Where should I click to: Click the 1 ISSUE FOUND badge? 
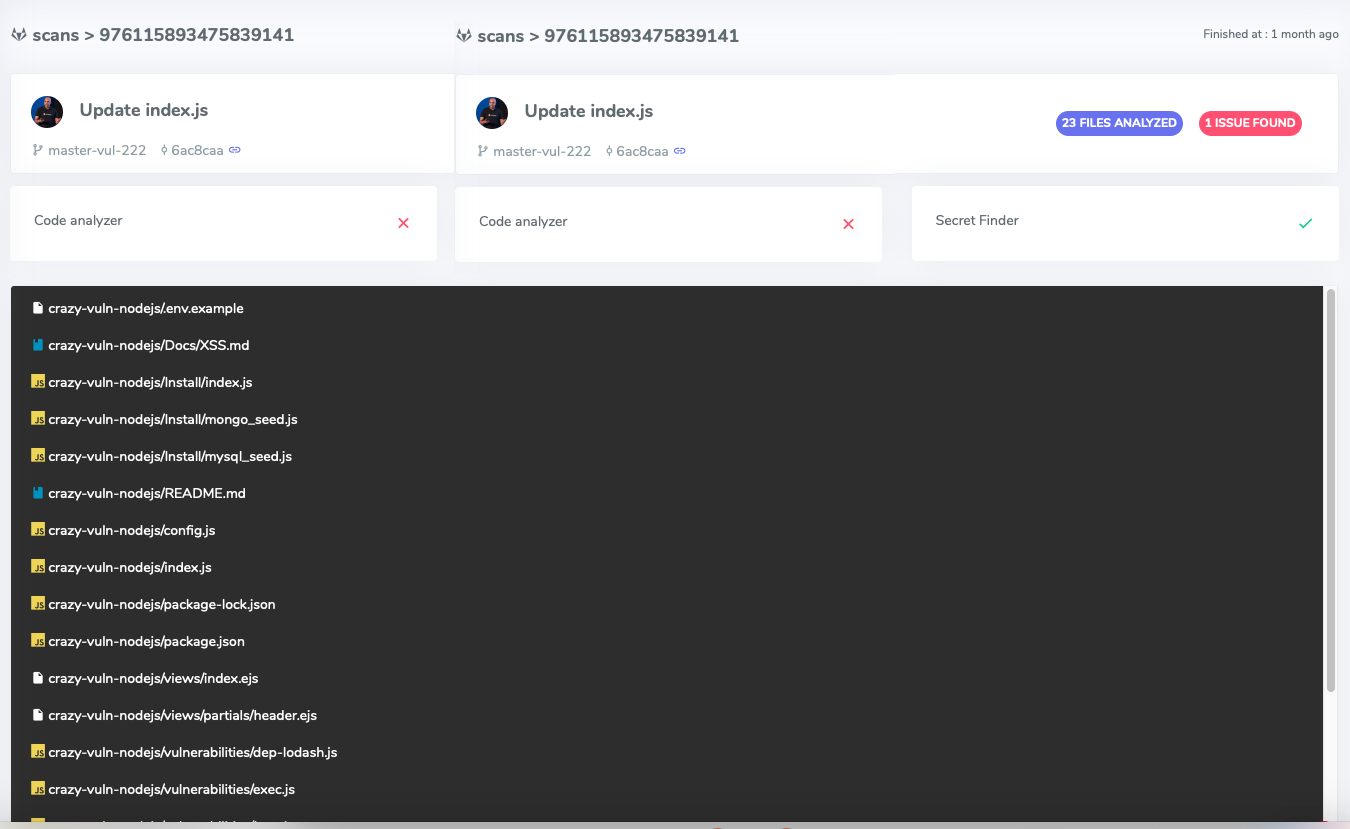pos(1250,123)
